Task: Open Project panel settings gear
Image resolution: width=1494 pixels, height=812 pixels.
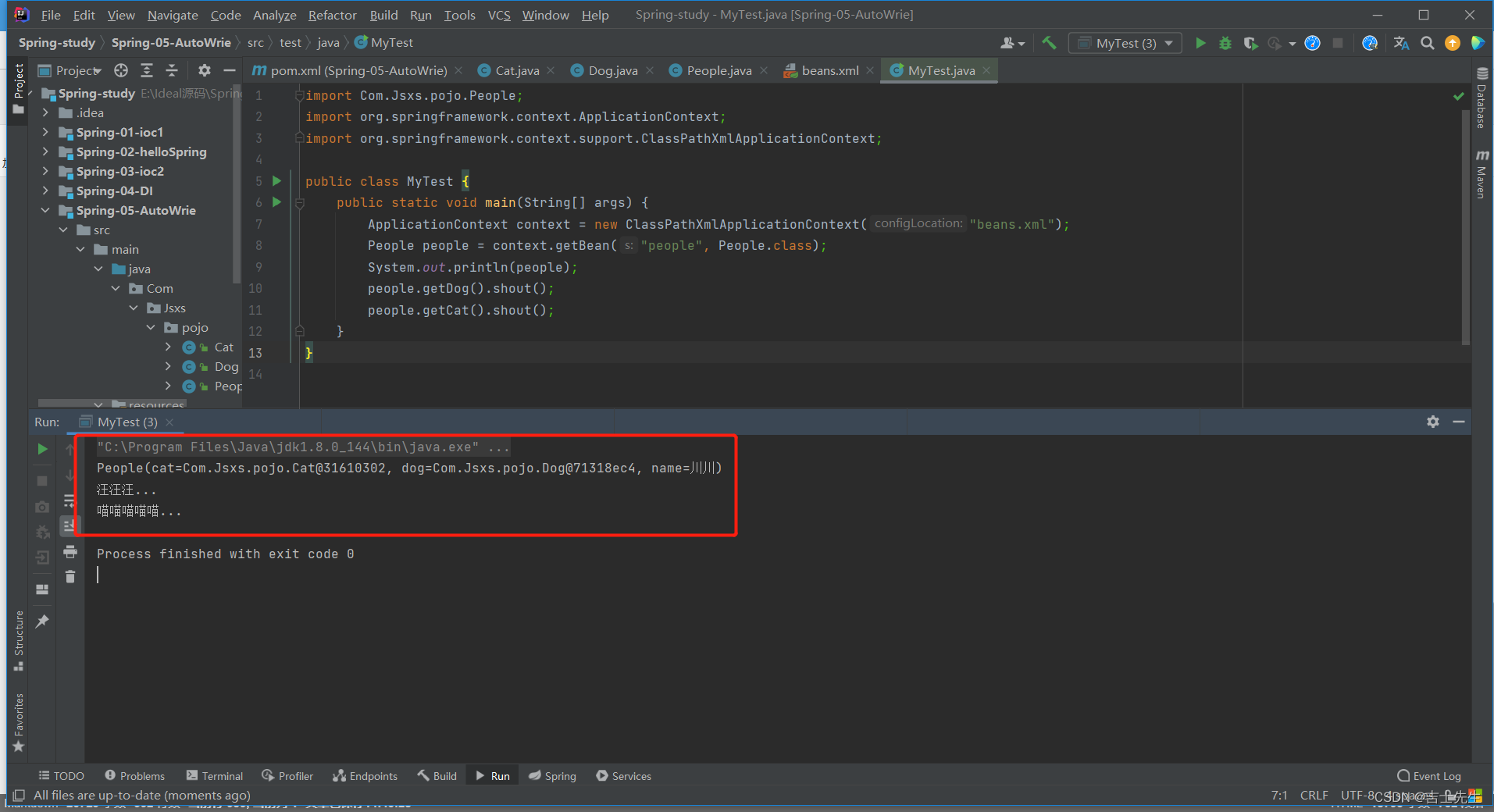Action: click(205, 70)
